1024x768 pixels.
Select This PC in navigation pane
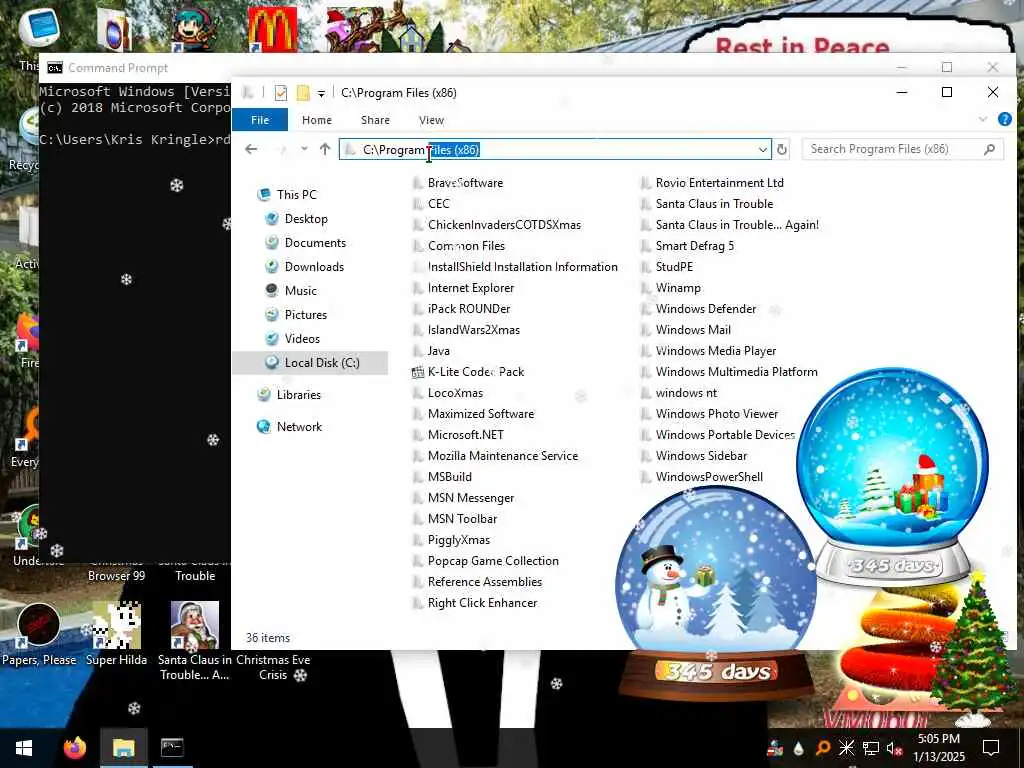[296, 195]
